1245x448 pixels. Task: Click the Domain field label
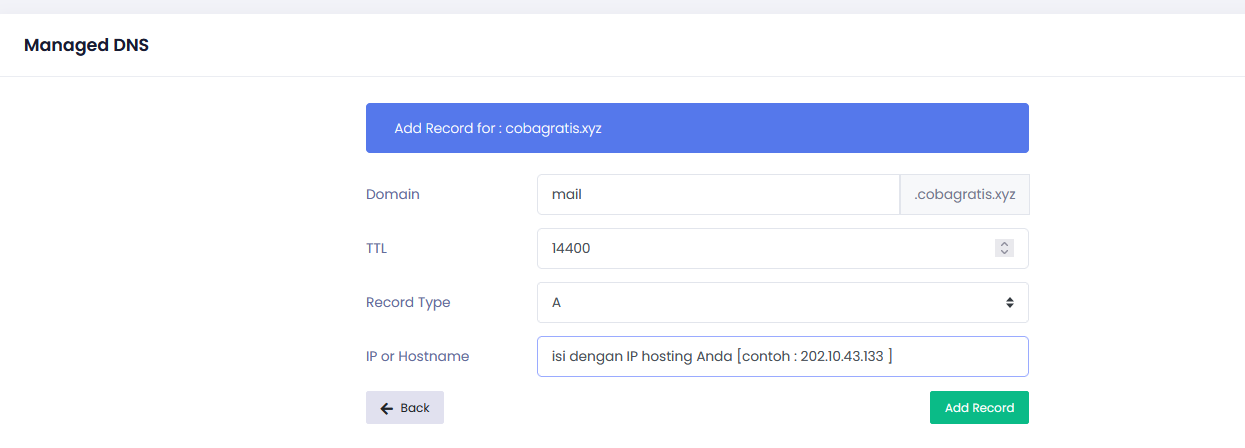(x=393, y=195)
